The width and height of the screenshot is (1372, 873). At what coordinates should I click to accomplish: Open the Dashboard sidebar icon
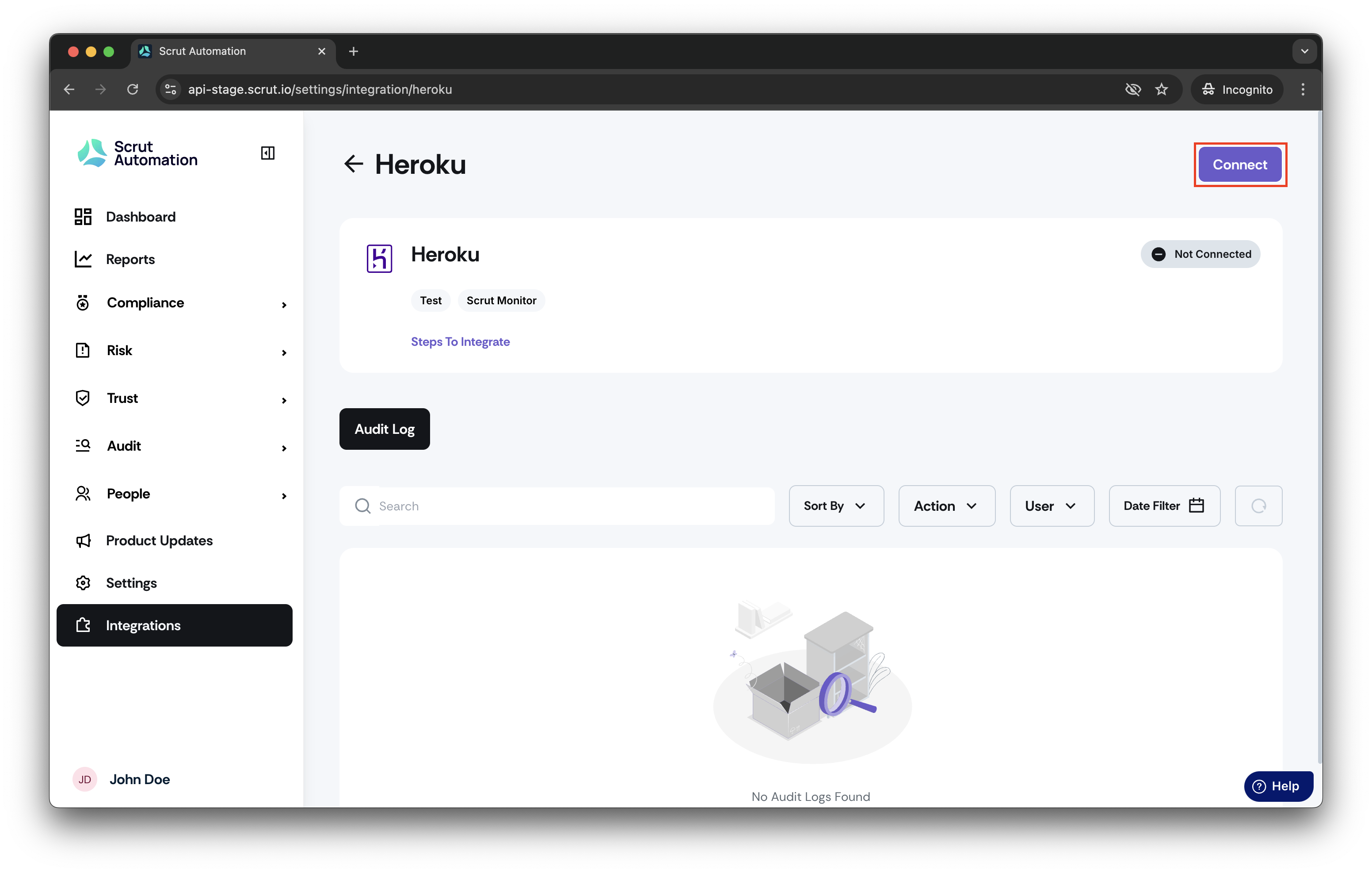(83, 217)
